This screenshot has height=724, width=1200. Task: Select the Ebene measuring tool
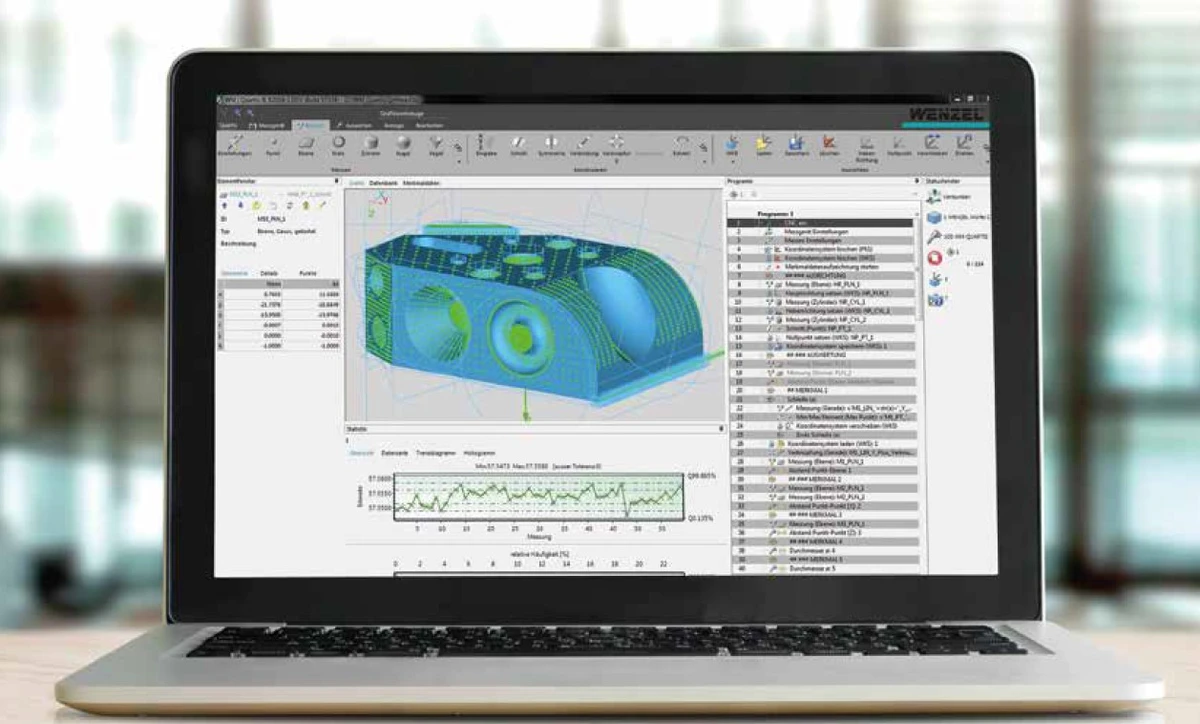pos(307,146)
